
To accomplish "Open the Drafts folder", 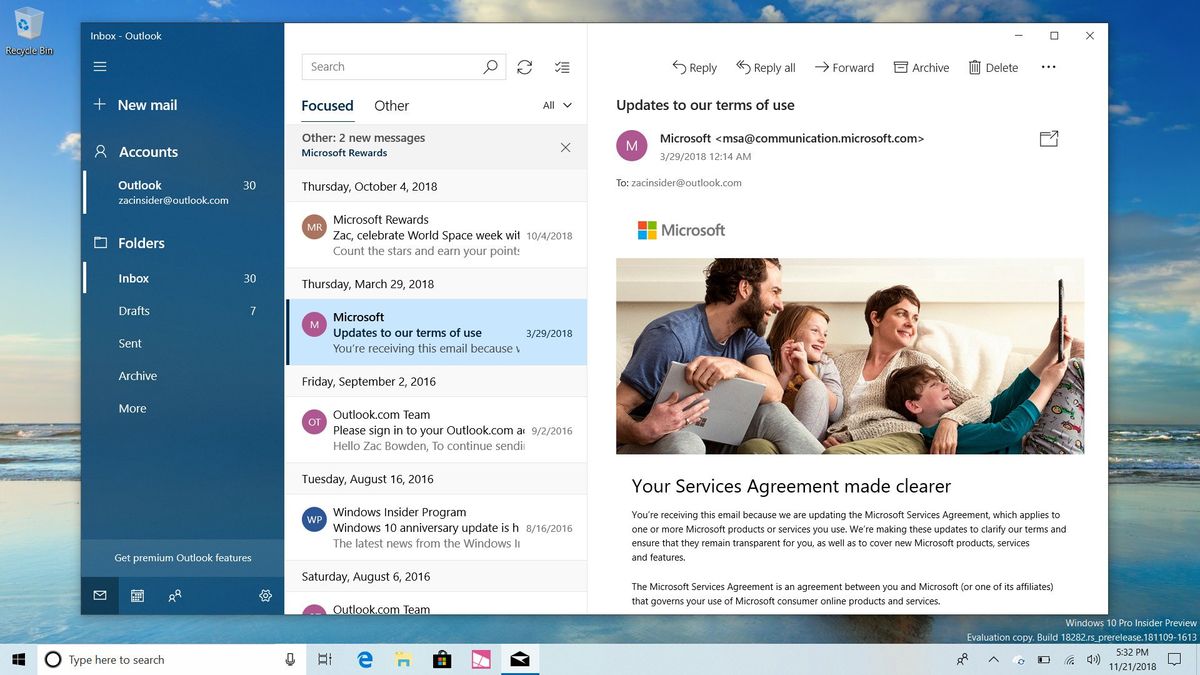I will [x=183, y=311].
